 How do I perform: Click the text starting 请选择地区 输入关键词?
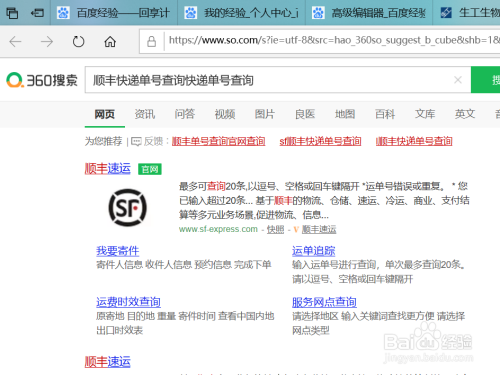click(x=379, y=323)
